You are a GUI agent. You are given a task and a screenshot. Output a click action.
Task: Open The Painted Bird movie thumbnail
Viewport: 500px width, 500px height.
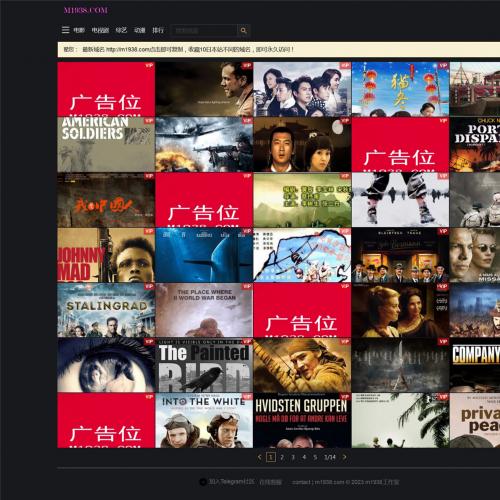click(x=204, y=365)
